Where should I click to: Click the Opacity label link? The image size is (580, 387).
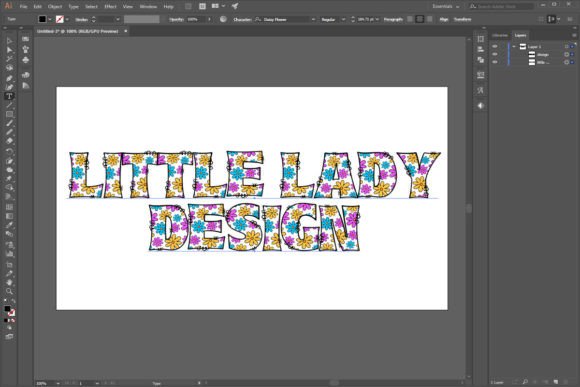[176, 19]
